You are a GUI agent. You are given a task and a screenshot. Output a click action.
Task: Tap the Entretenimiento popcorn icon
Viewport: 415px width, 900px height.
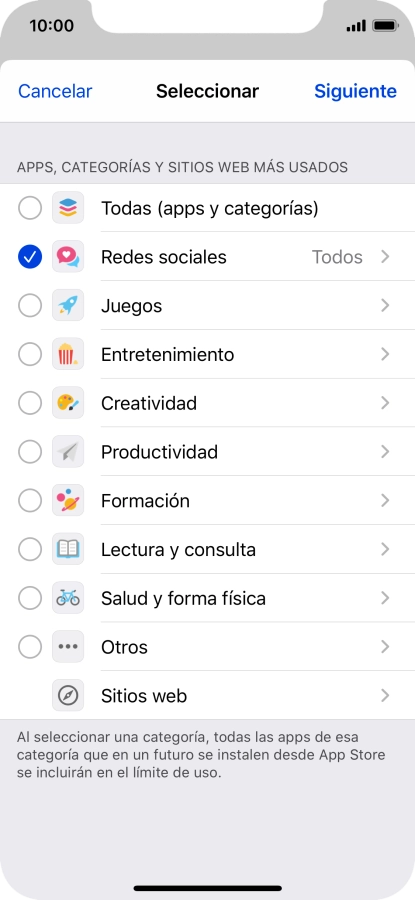click(x=68, y=354)
